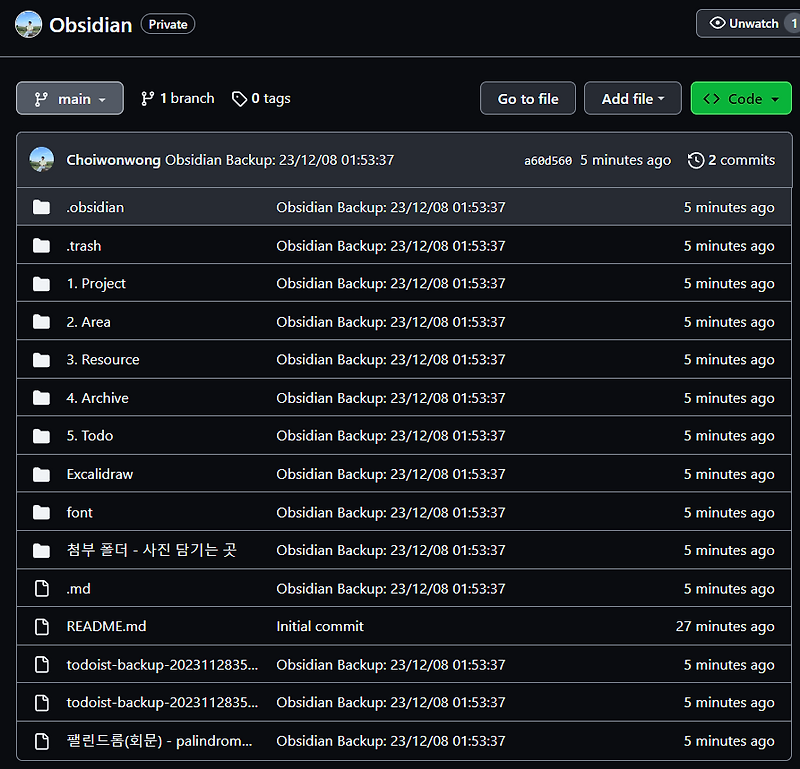Click the Private repository badge
This screenshot has height=769, width=800.
(167, 24)
